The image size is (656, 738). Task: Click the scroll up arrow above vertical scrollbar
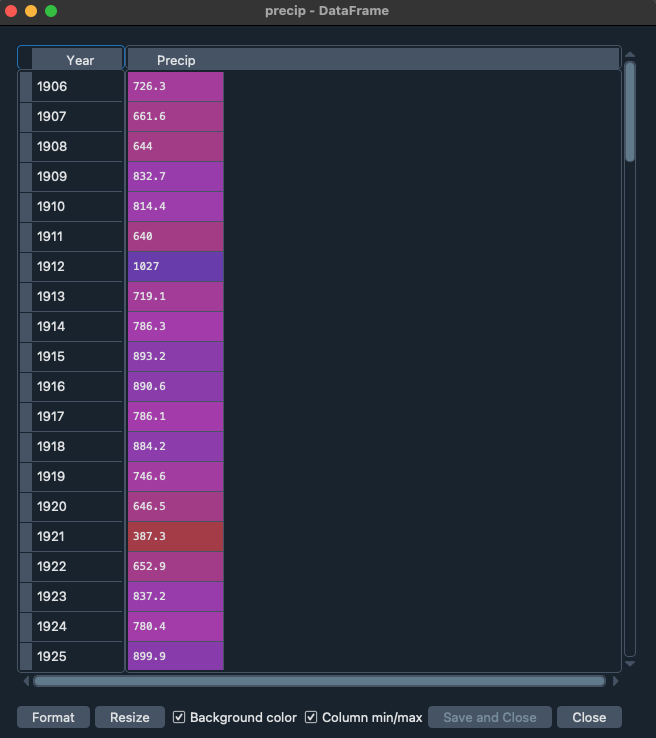click(x=630, y=55)
